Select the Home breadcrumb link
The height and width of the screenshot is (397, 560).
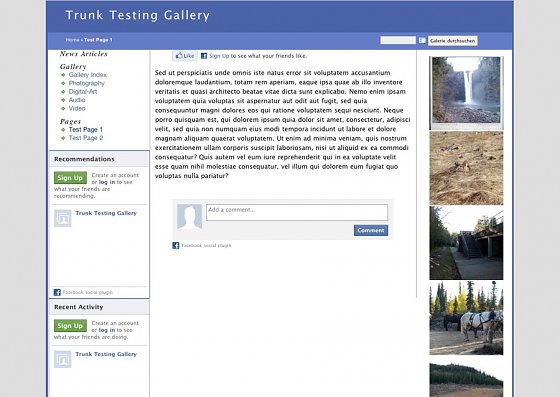72,40
